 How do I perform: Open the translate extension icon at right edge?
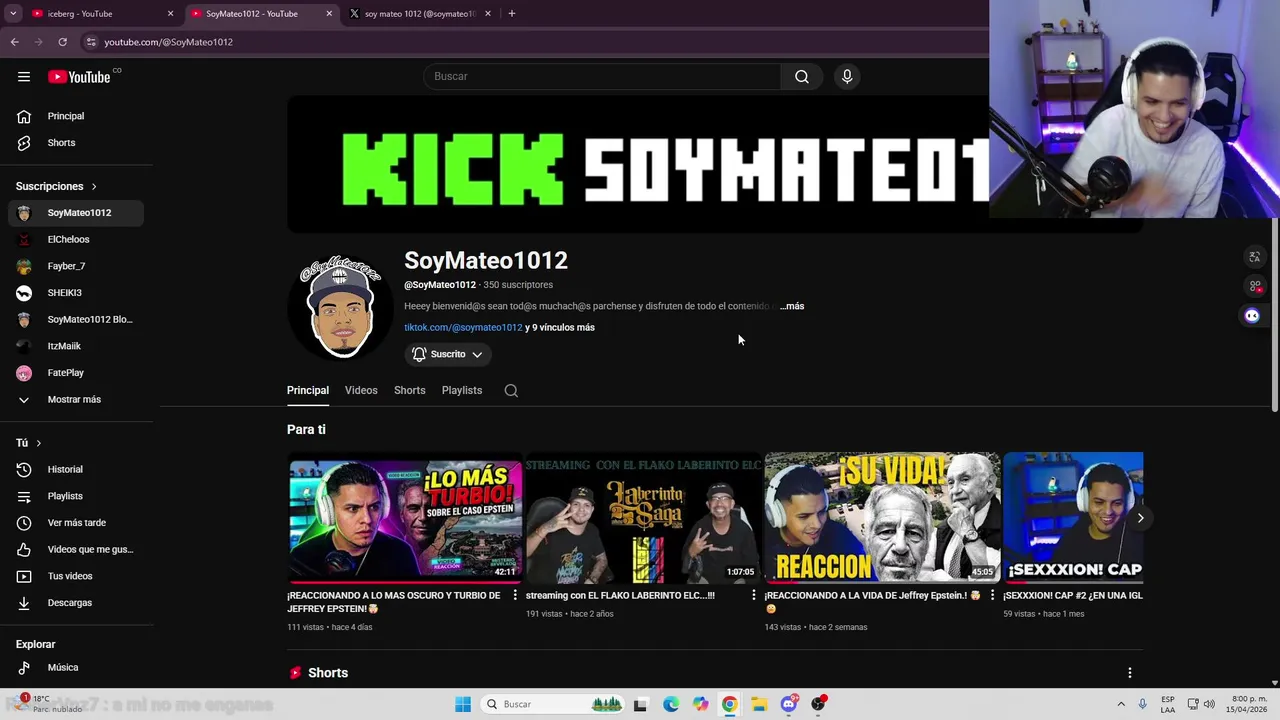point(1255,257)
